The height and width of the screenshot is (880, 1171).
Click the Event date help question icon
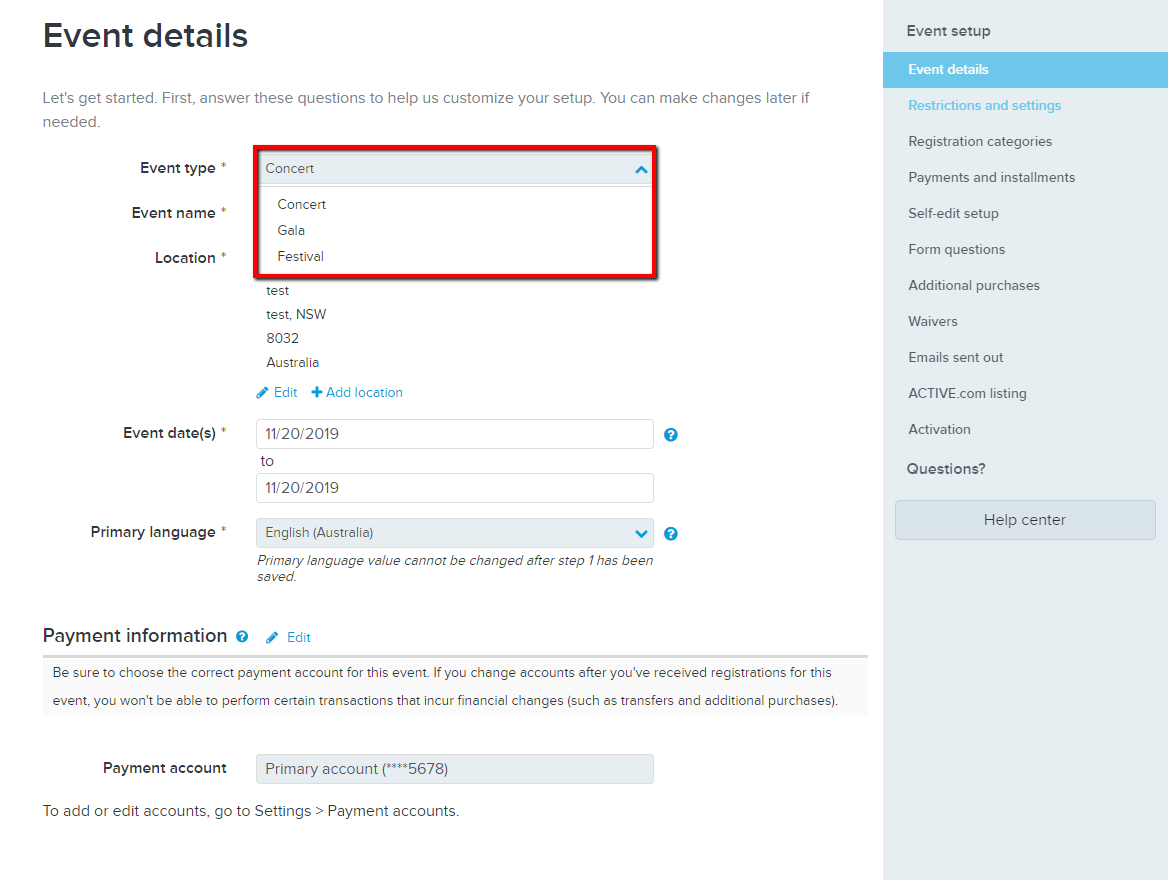pyautogui.click(x=671, y=435)
